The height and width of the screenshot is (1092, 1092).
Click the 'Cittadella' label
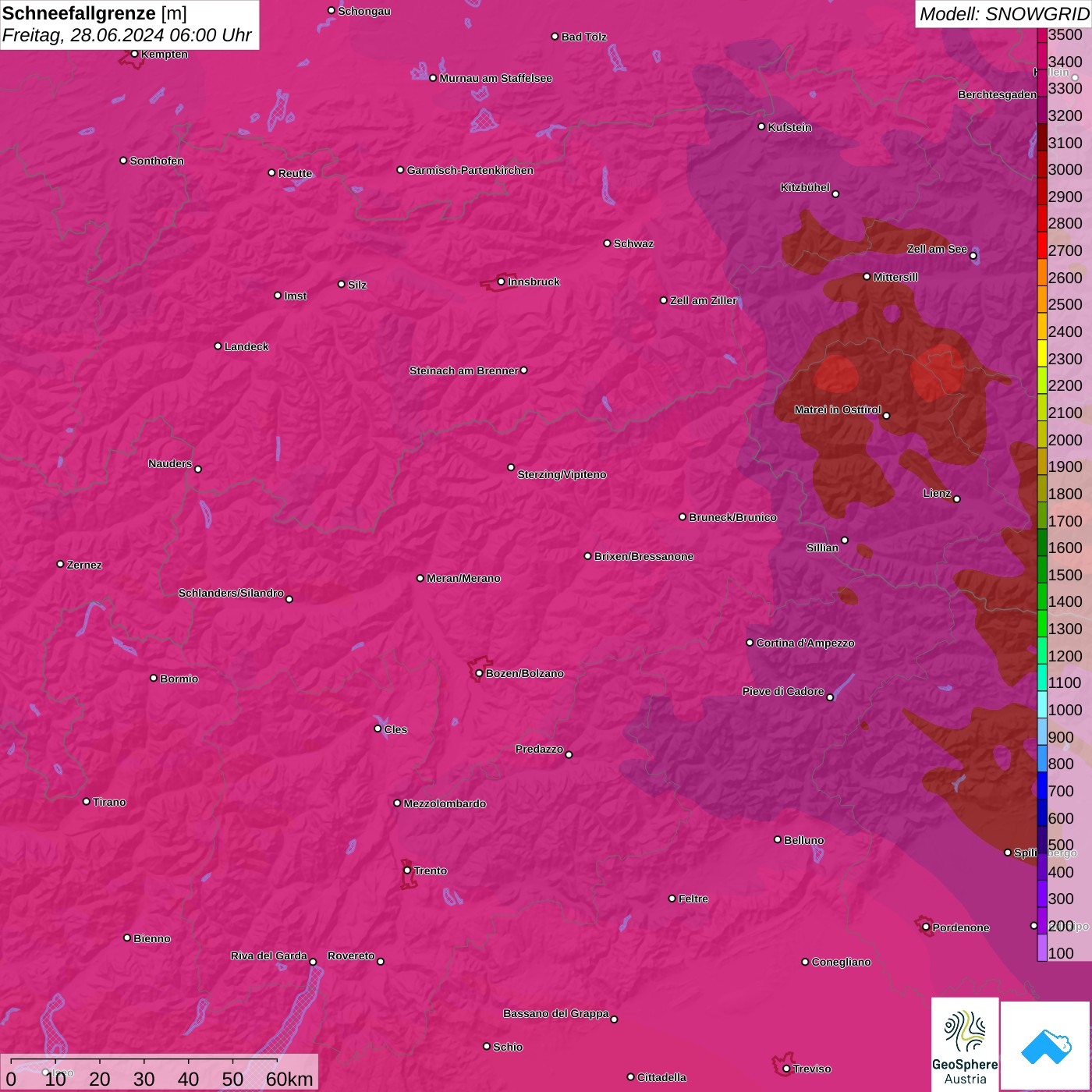(661, 1077)
